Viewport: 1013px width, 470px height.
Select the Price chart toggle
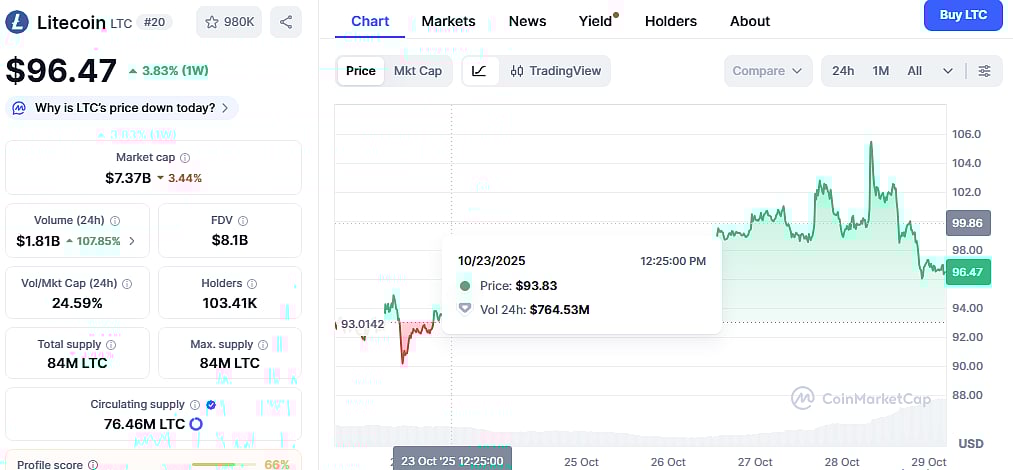pyautogui.click(x=361, y=71)
